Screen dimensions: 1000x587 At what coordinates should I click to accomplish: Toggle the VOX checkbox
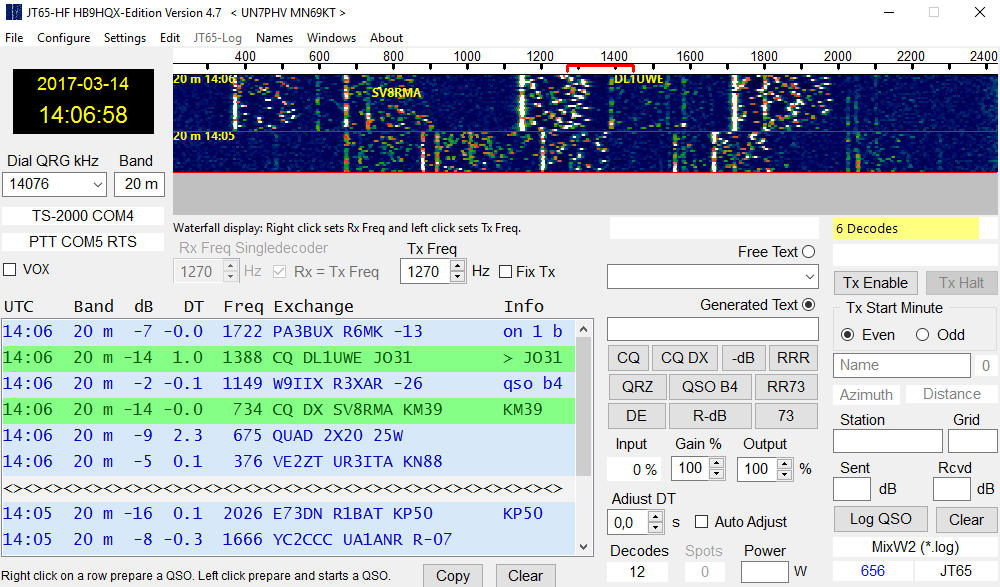[x=10, y=269]
